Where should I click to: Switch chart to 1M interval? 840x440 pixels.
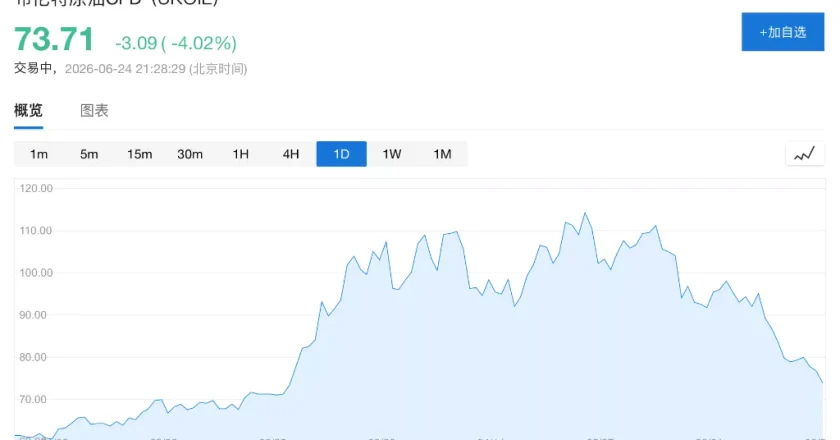(x=442, y=154)
